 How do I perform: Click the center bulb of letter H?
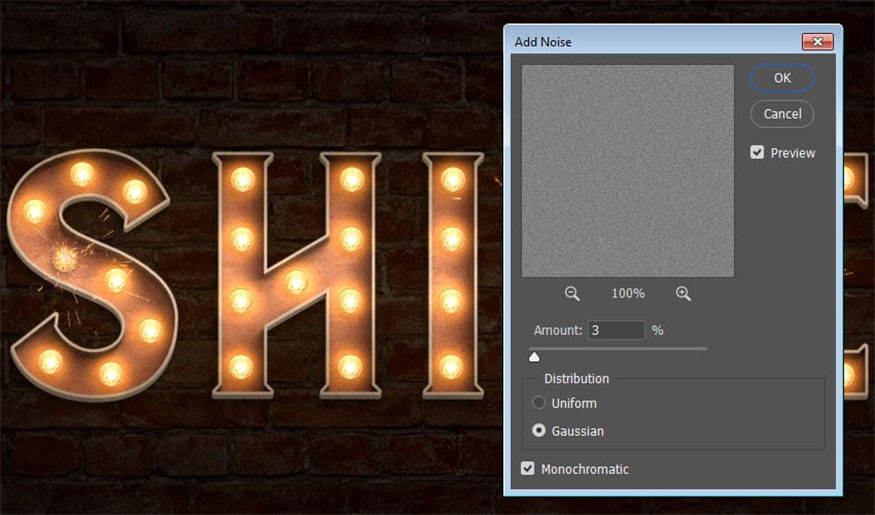point(296,281)
